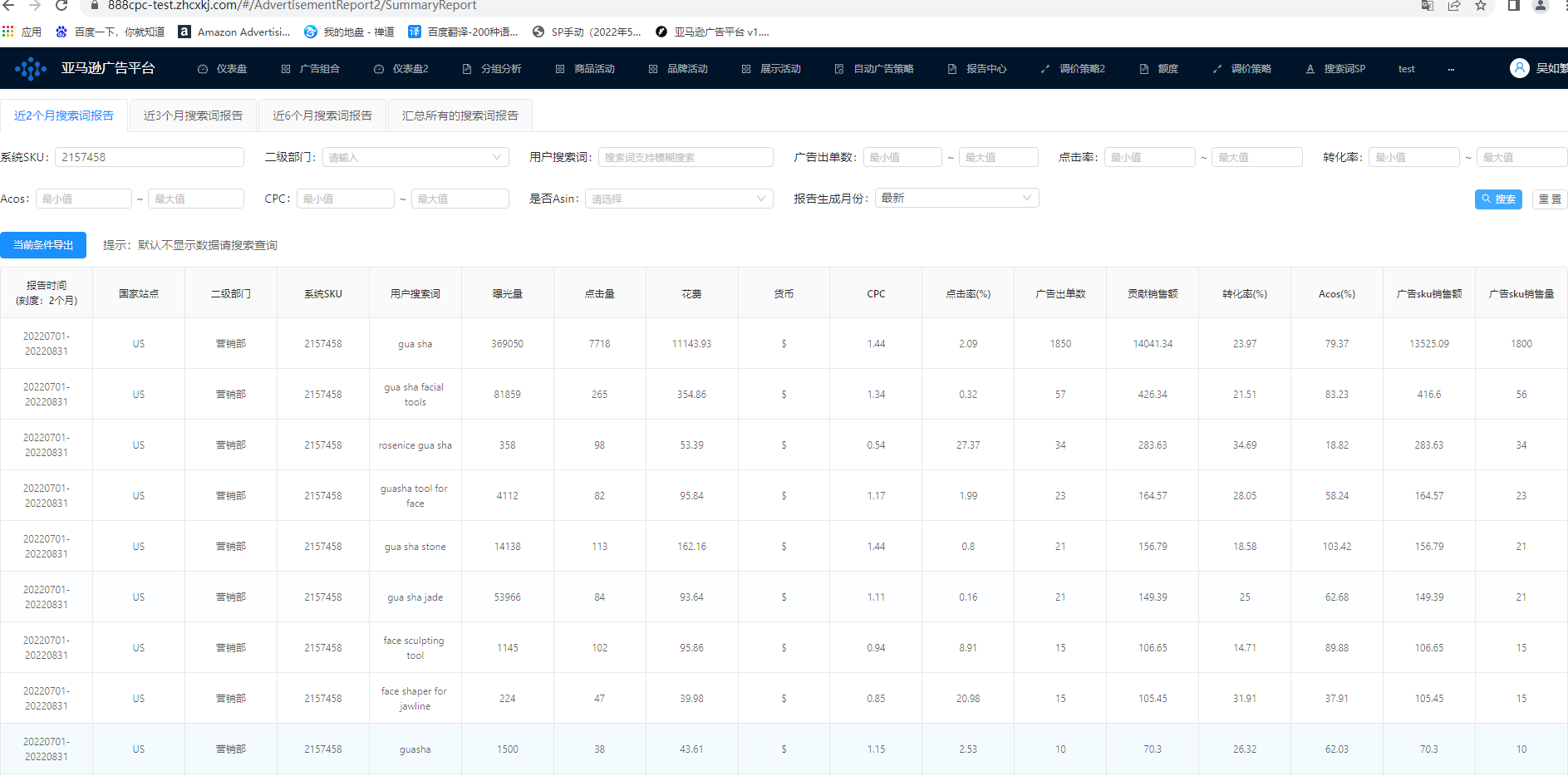The width and height of the screenshot is (1568, 776).
Task: Switch to 汇总所有的搜索词报告 tab
Action: point(460,115)
